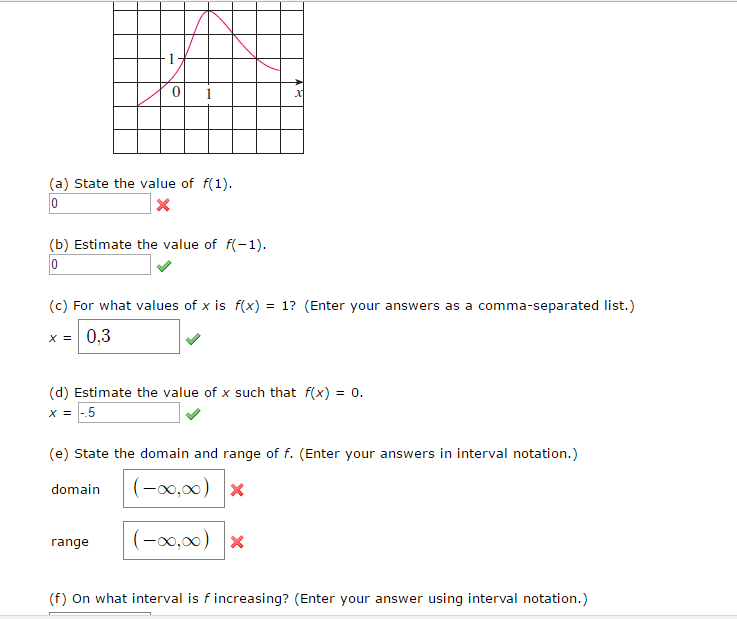Screen dimensions: 737x619
Task: Click the part (e) domain and range question text
Action: point(313,454)
